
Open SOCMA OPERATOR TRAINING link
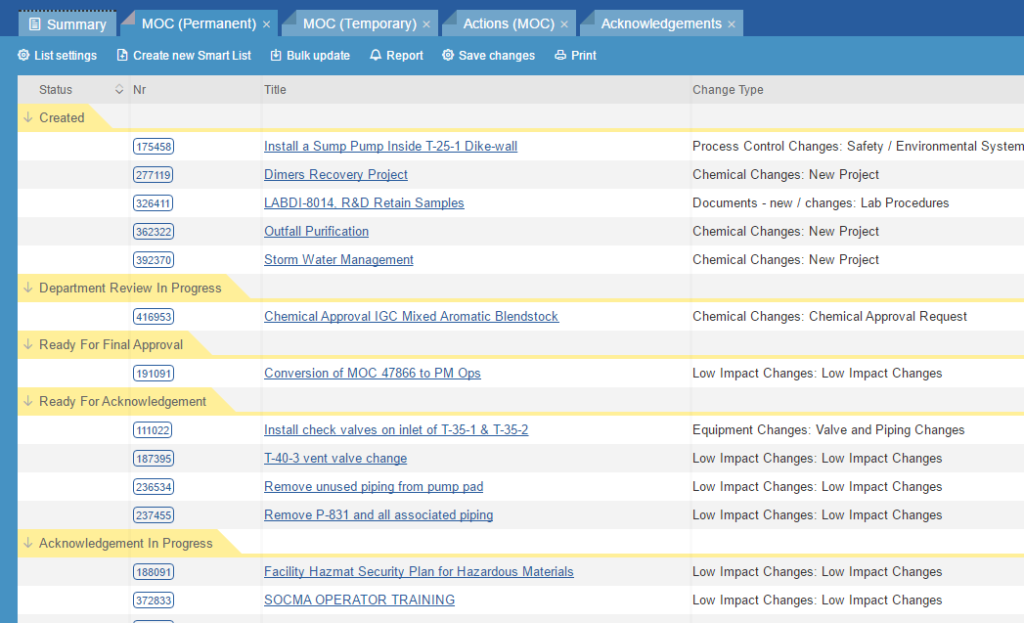pyautogui.click(x=359, y=601)
